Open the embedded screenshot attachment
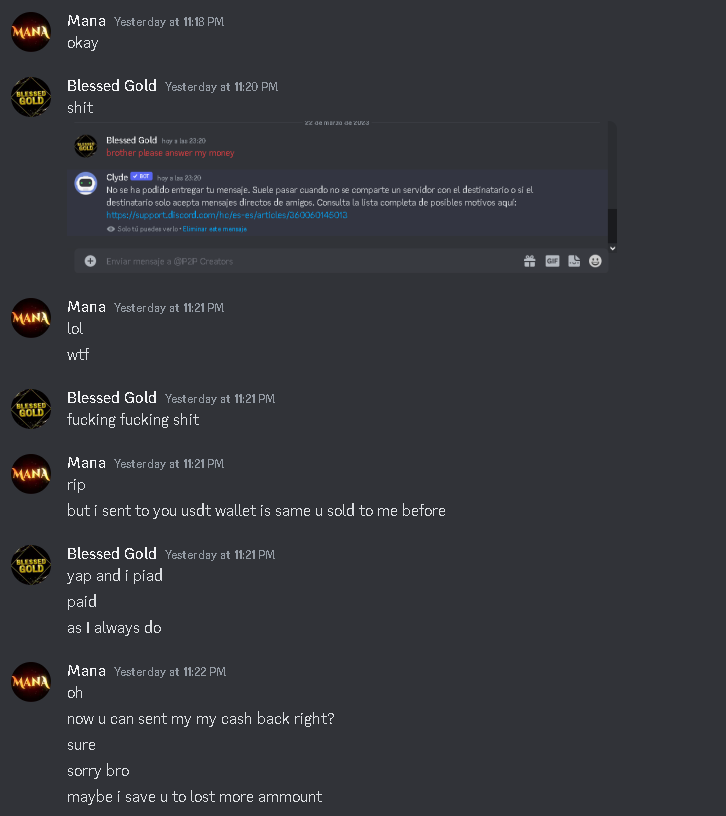726x816 pixels. (341, 197)
